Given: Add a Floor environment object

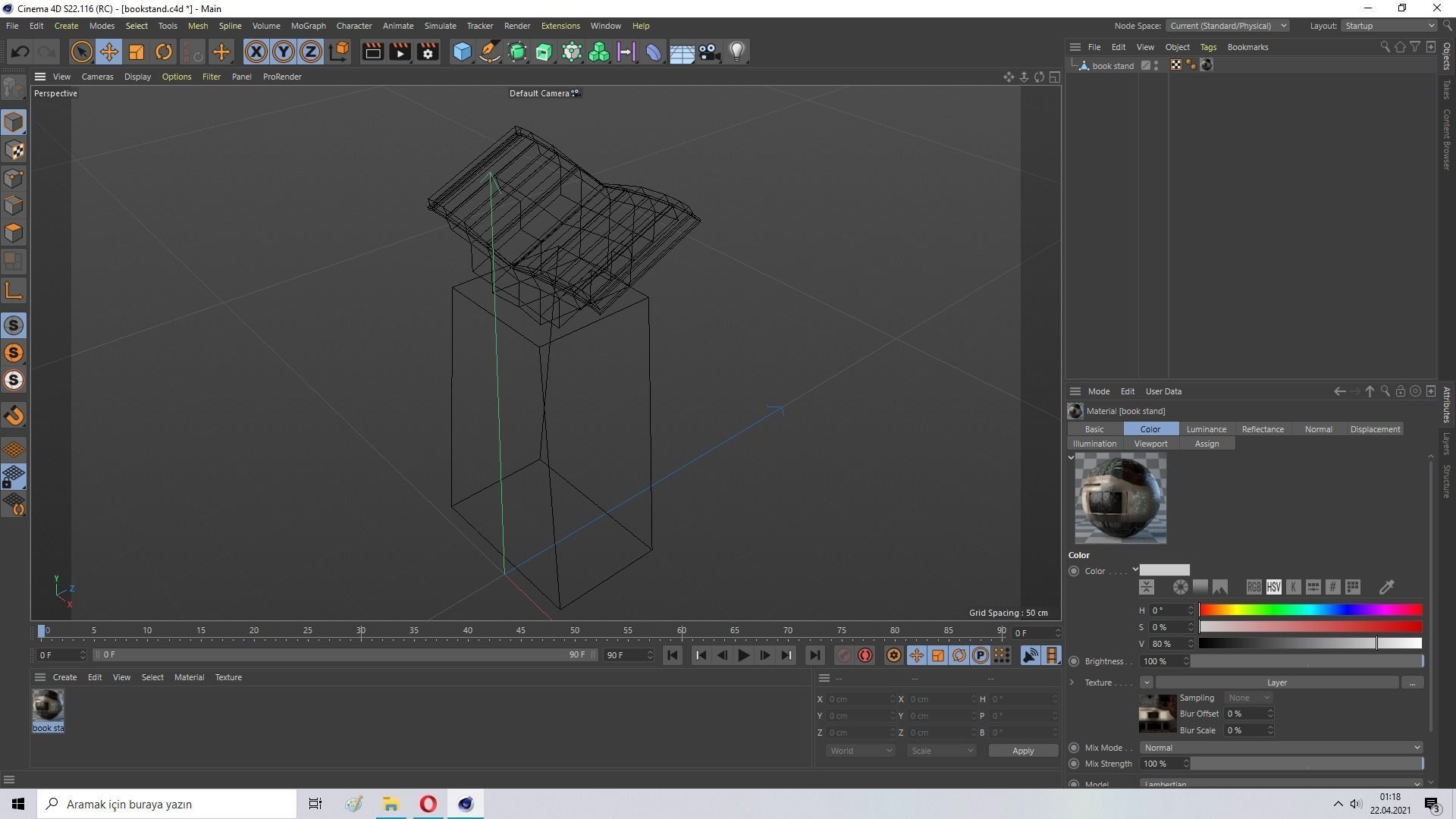Looking at the screenshot, I should pos(682,52).
